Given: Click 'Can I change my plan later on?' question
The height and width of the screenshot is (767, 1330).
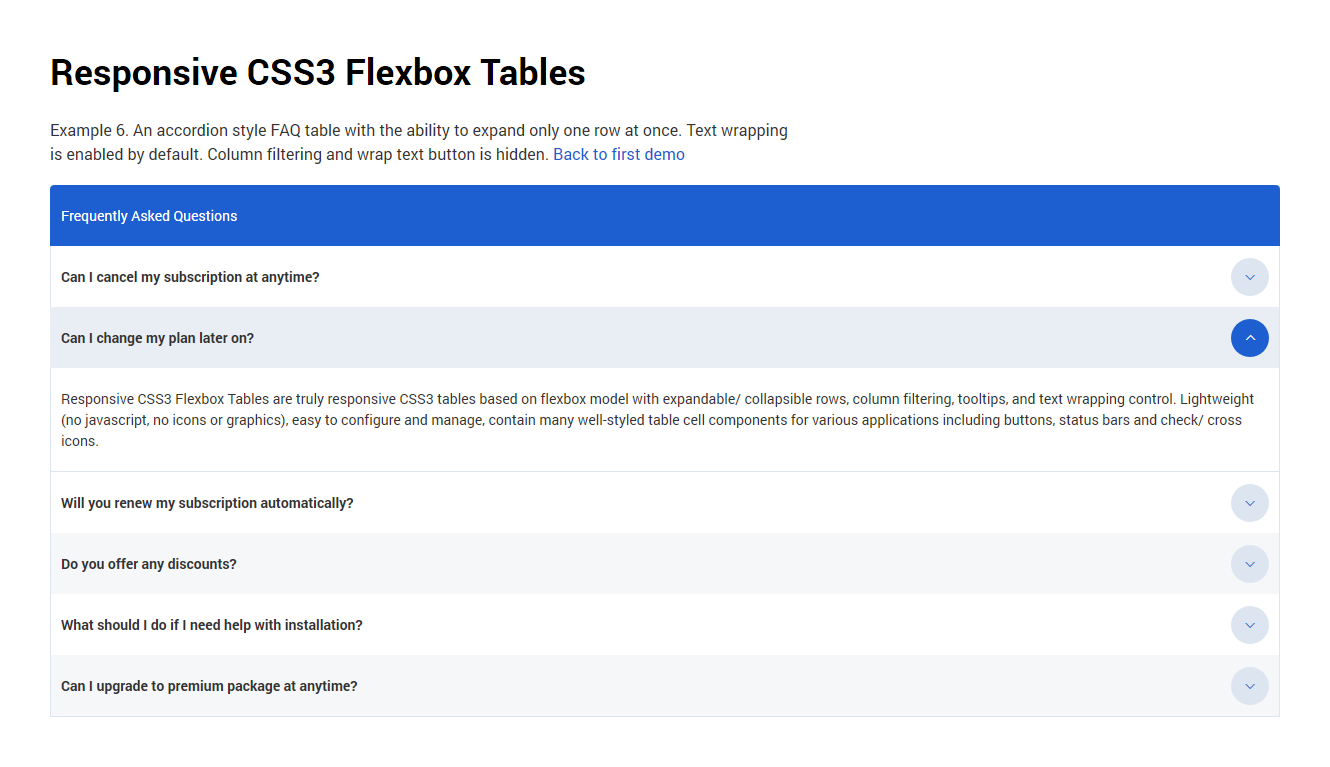Looking at the screenshot, I should point(157,338).
